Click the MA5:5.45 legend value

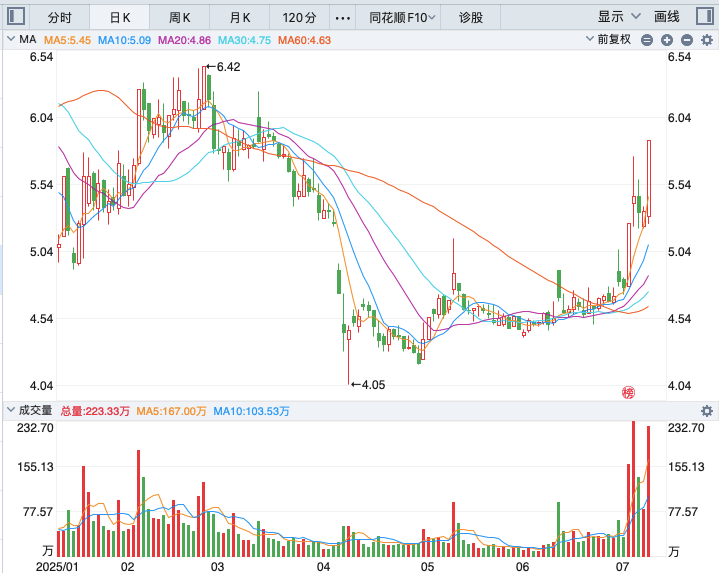coord(67,40)
